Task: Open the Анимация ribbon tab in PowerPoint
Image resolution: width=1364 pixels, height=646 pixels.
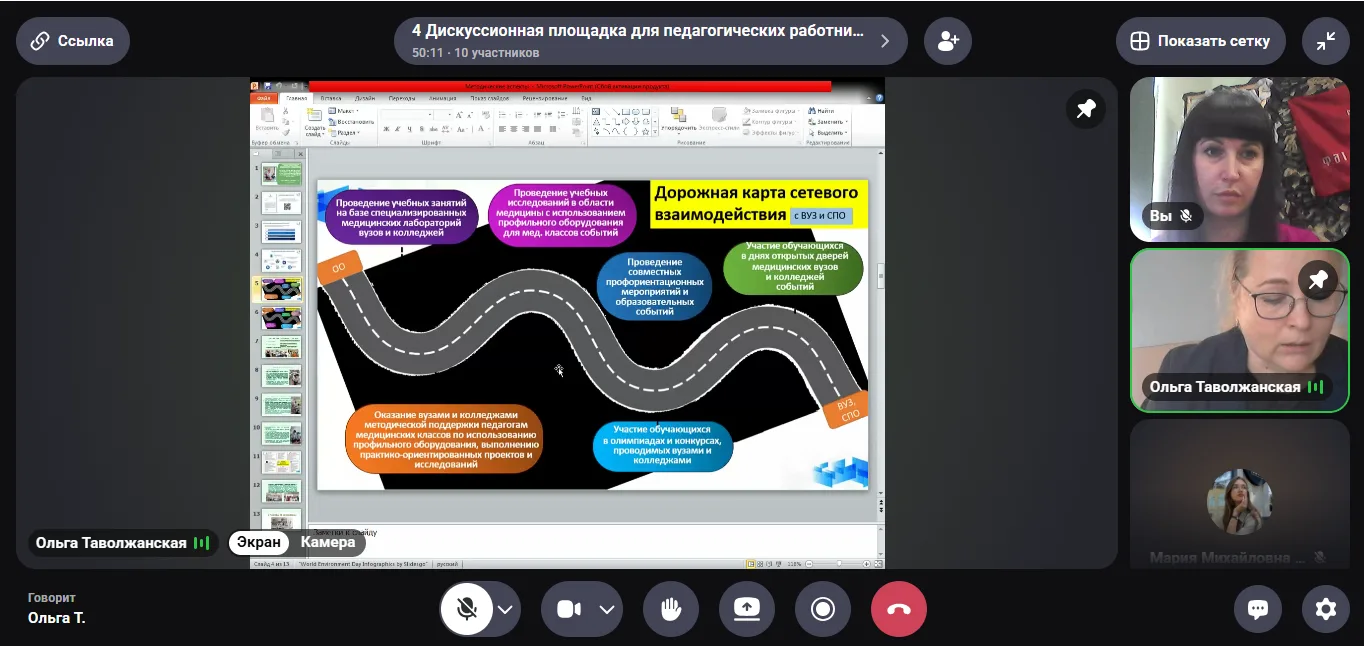Action: coord(442,98)
